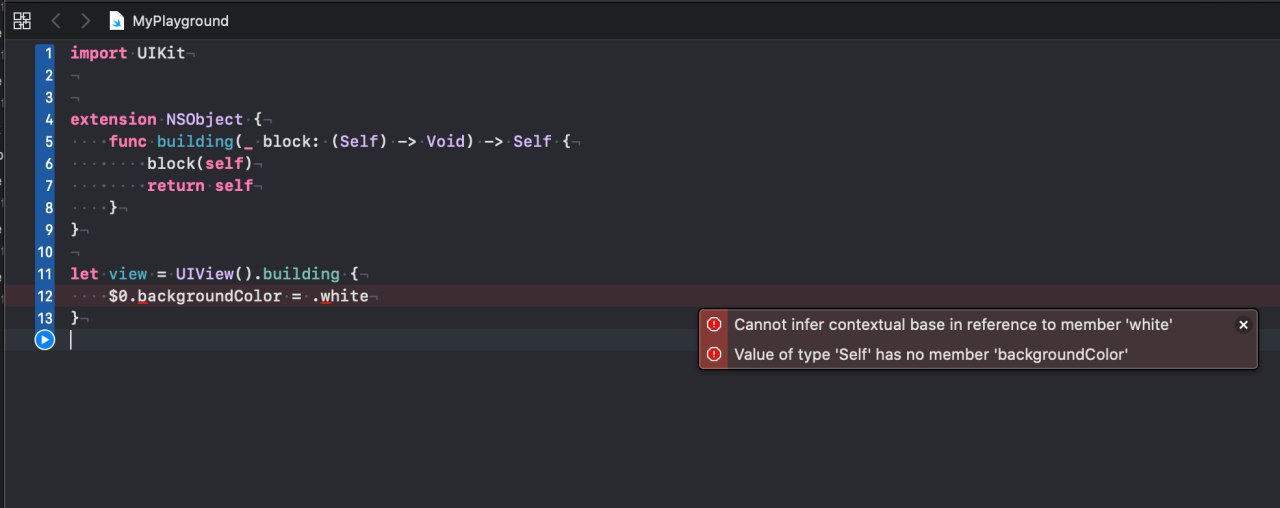Click 'UIKit' in the import statement
1280x508 pixels.
161,54
